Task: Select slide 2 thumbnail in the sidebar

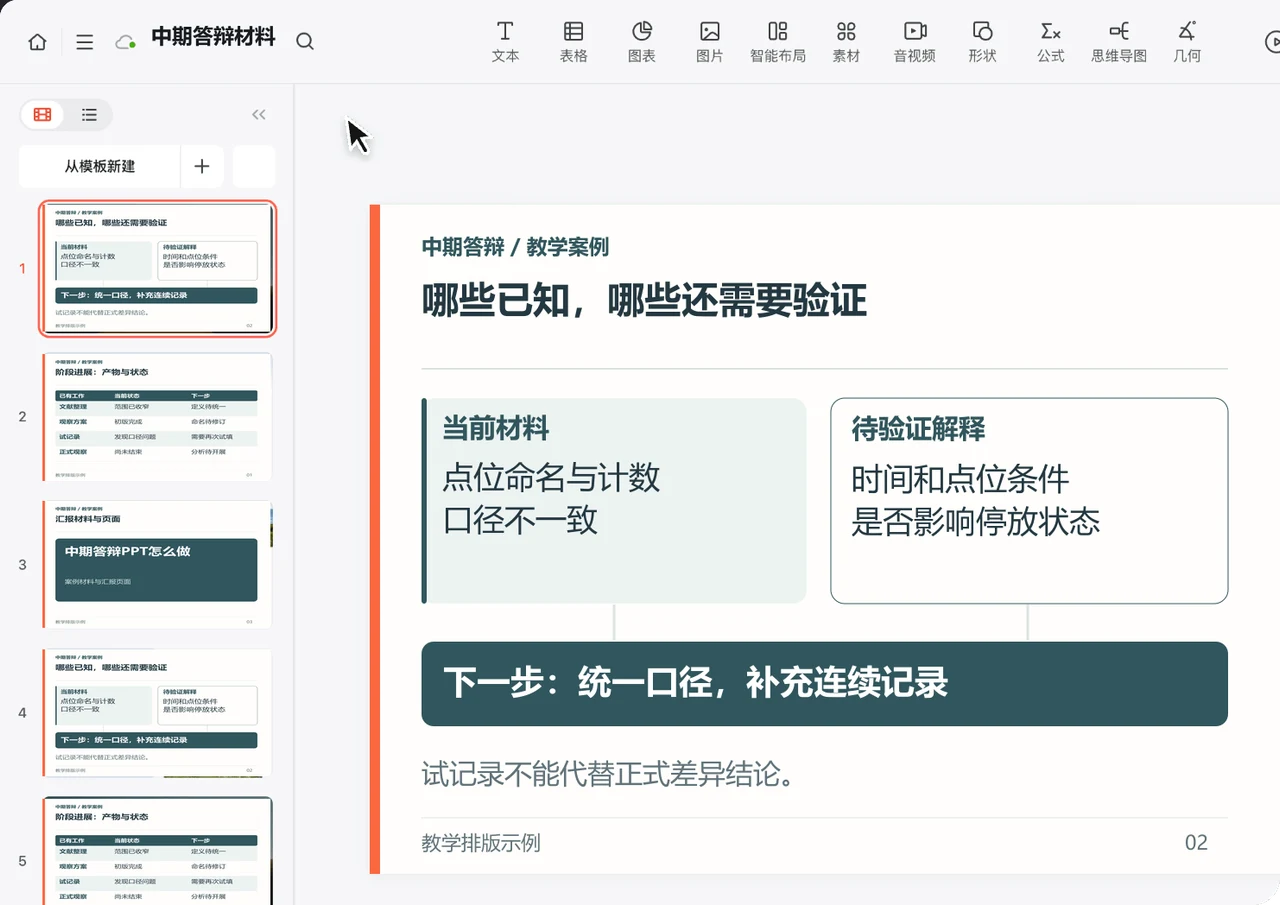Action: click(158, 417)
